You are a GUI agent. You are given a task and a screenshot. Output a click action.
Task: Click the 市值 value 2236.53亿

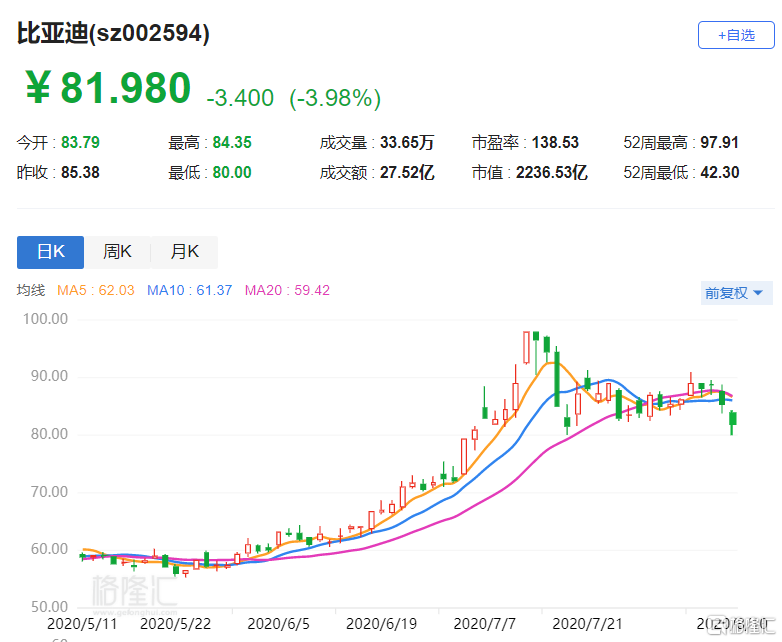pos(551,173)
